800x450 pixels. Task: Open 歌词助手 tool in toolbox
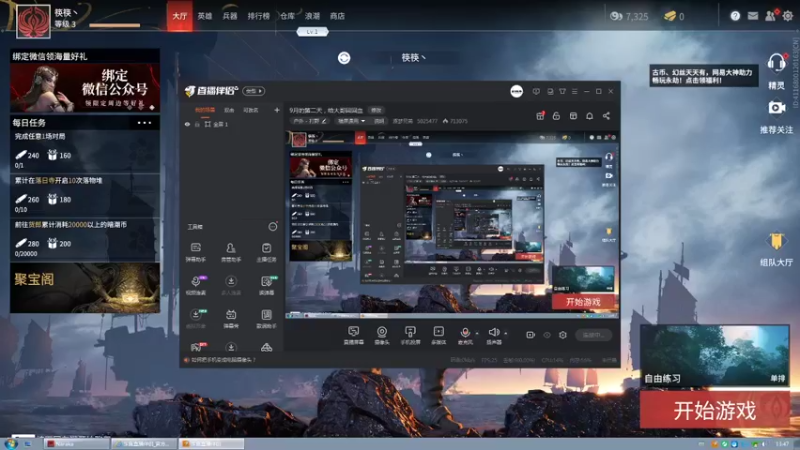tap(266, 318)
